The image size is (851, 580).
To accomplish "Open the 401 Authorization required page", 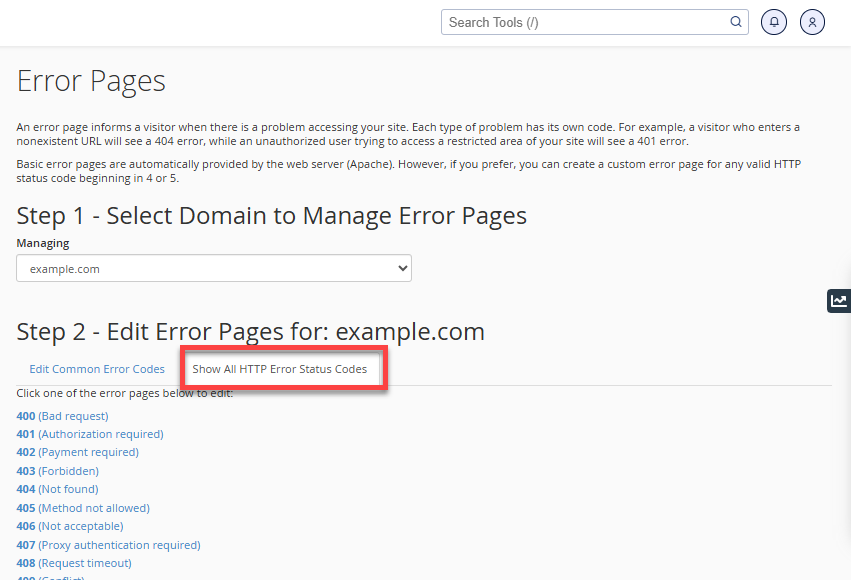I will [89, 434].
